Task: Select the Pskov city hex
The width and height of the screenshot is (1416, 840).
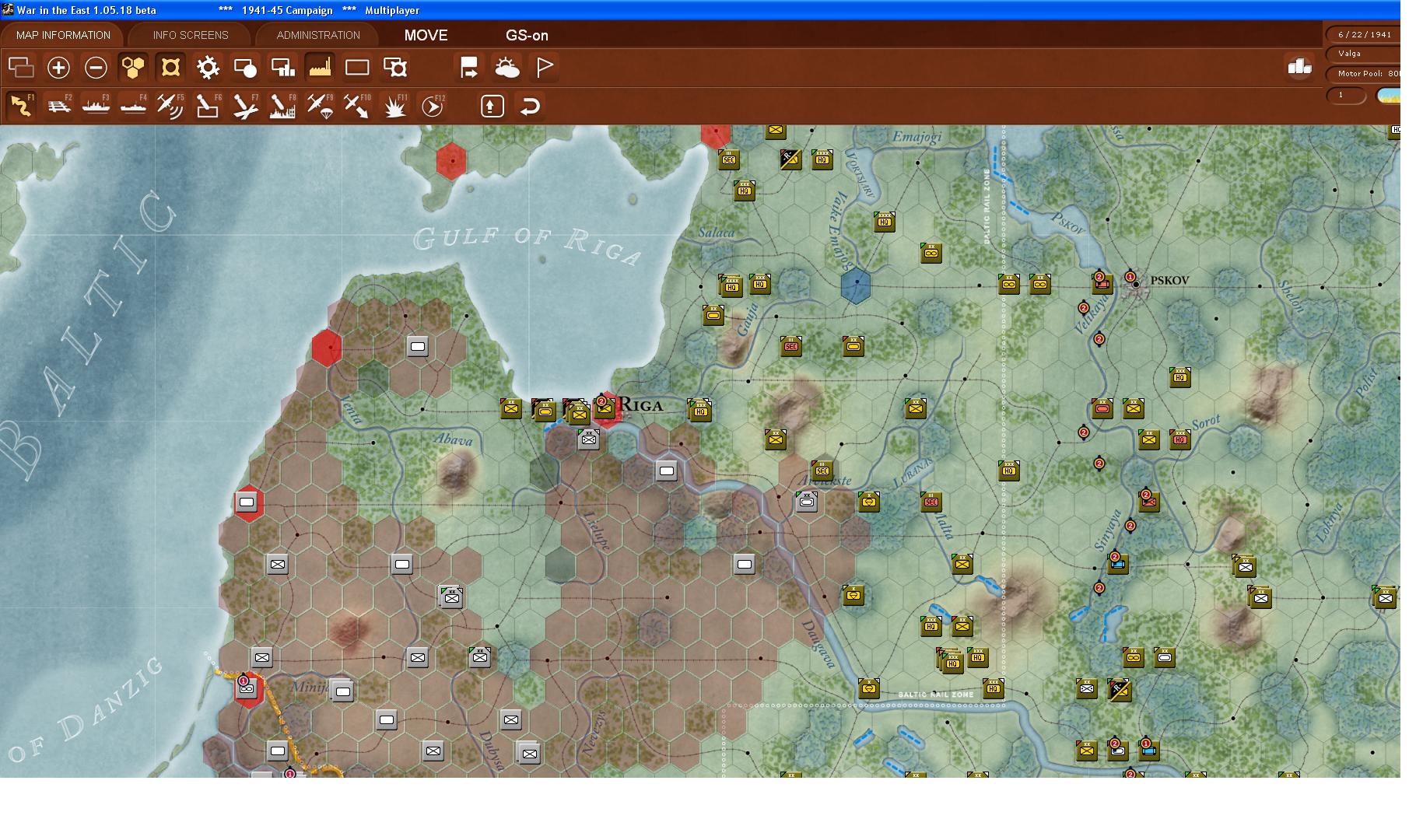Action: click(1136, 285)
